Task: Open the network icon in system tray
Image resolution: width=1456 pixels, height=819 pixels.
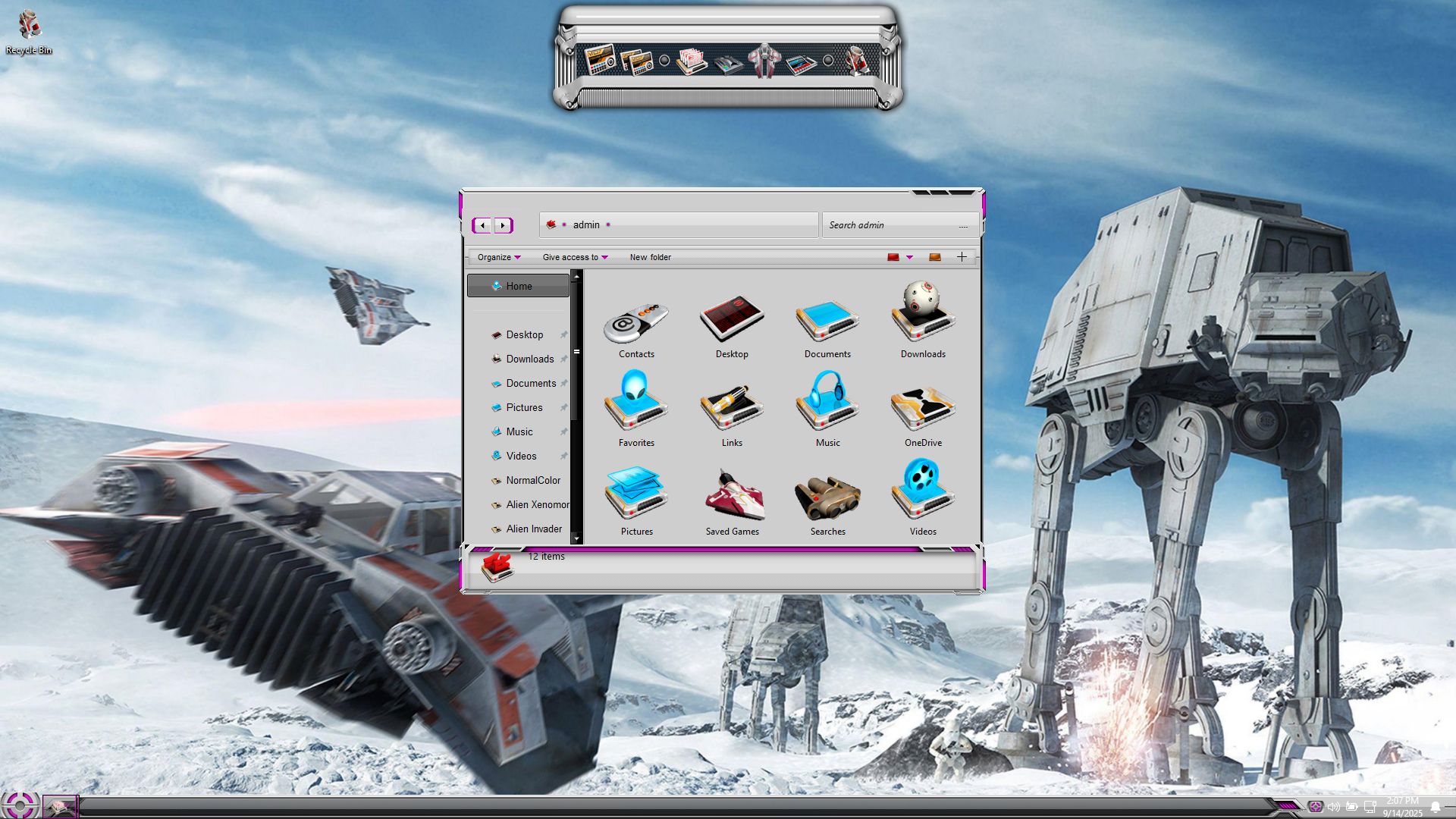Action: click(x=1370, y=807)
